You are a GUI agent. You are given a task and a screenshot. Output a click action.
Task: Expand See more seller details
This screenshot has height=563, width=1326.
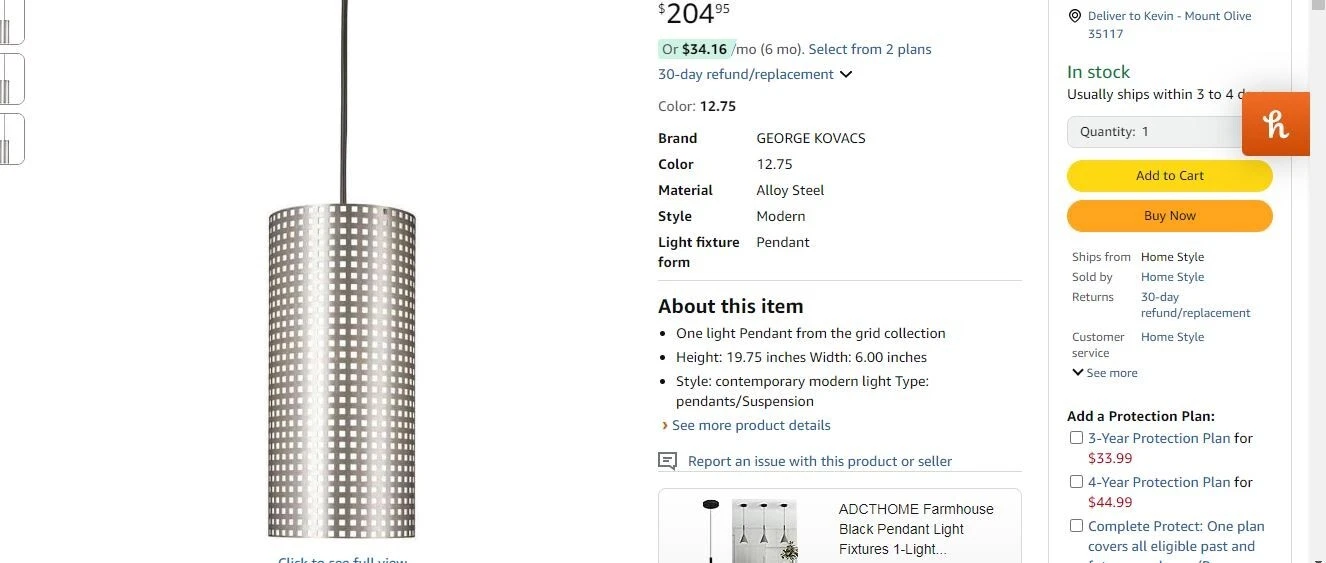click(1105, 373)
